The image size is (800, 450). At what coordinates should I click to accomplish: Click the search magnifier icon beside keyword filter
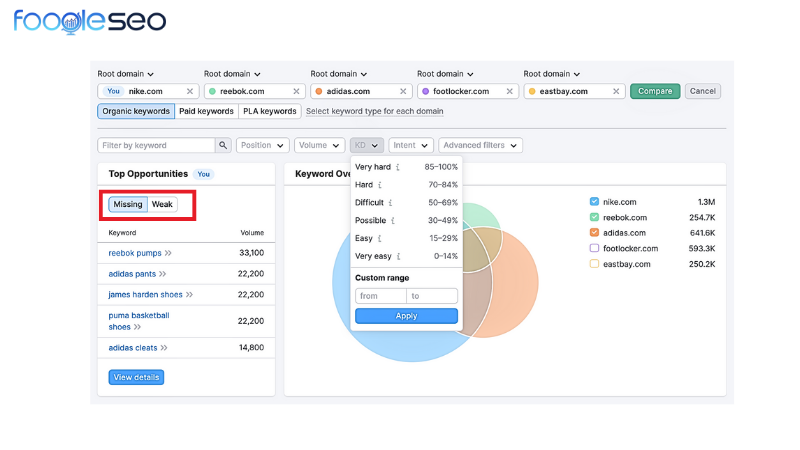pyautogui.click(x=224, y=145)
